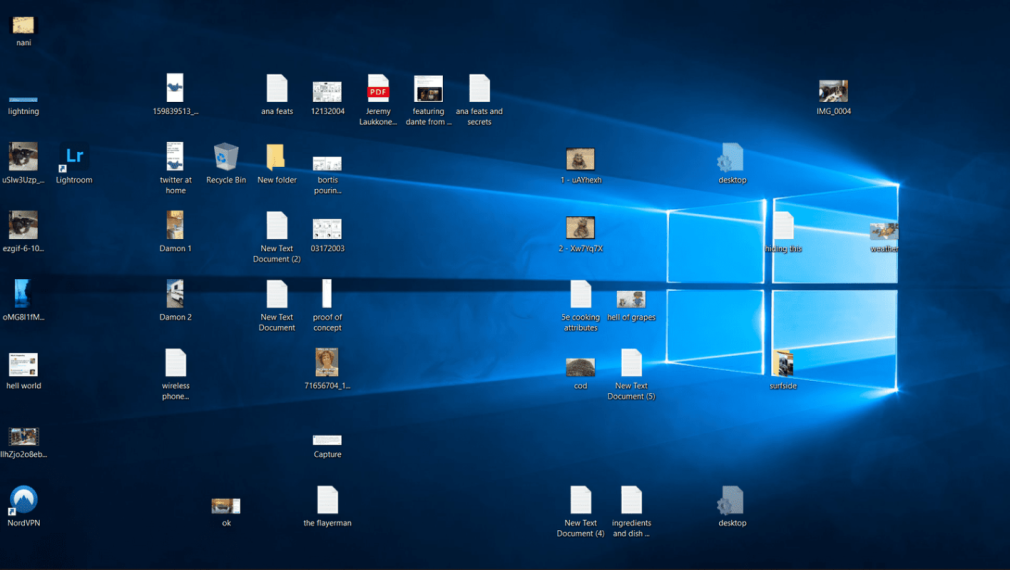
Task: Select the 2 - Xw7Yq7X image
Action: (x=580, y=234)
